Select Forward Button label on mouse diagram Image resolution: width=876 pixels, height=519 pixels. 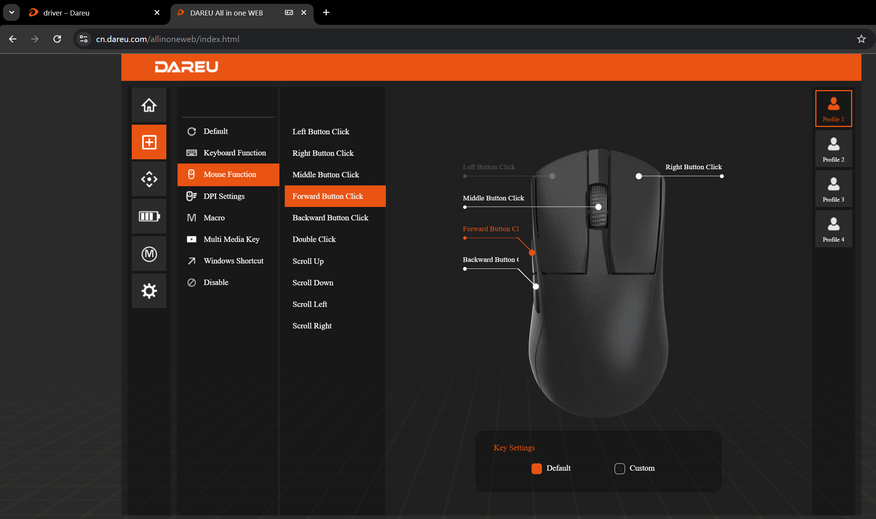(x=491, y=228)
